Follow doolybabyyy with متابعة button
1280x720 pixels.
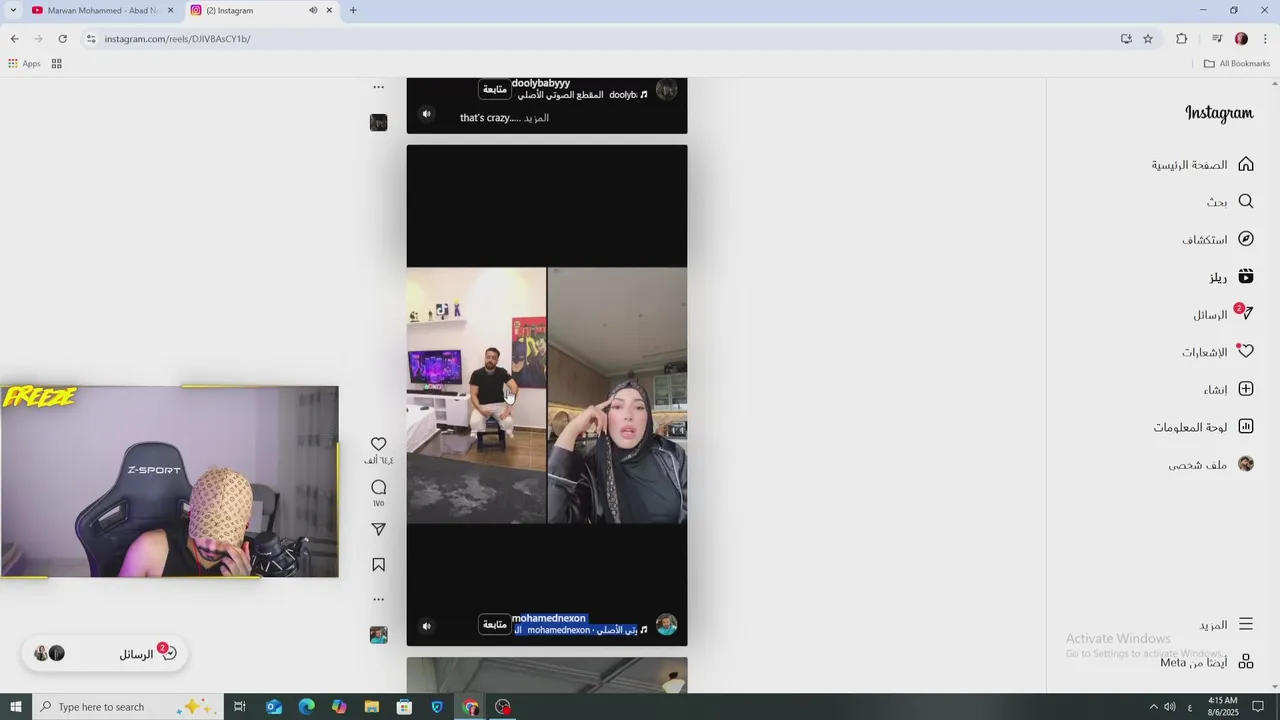pos(495,89)
